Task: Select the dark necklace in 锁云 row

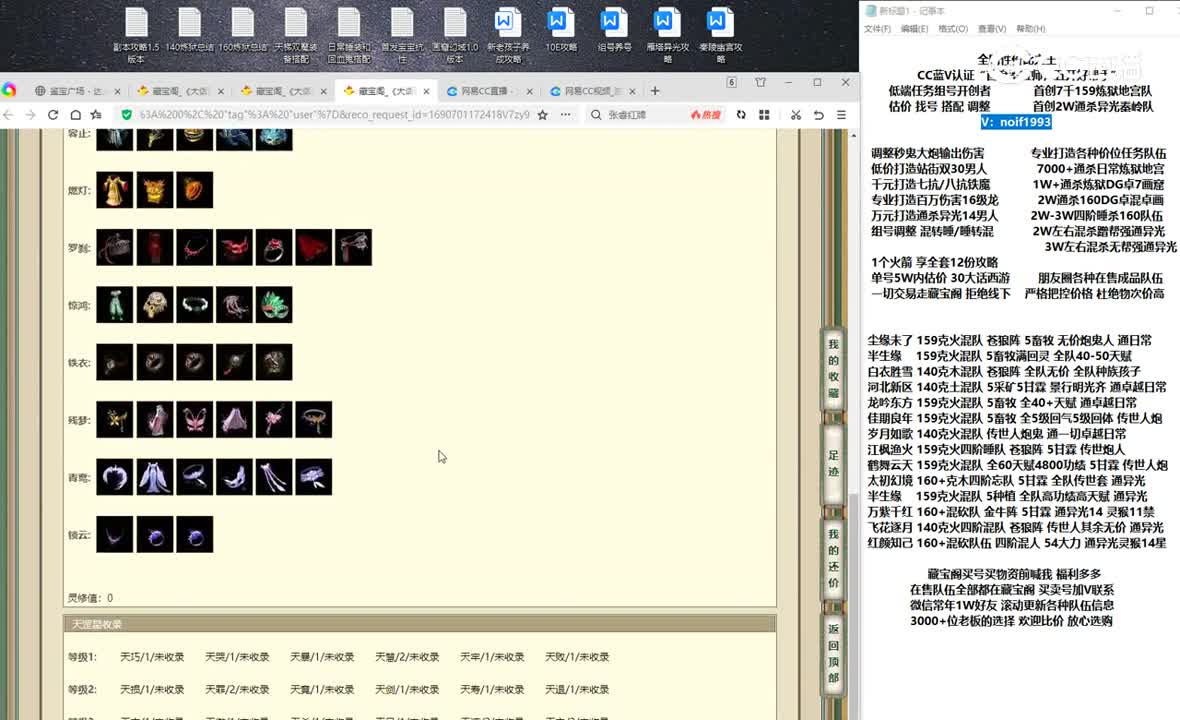Action: (114, 534)
